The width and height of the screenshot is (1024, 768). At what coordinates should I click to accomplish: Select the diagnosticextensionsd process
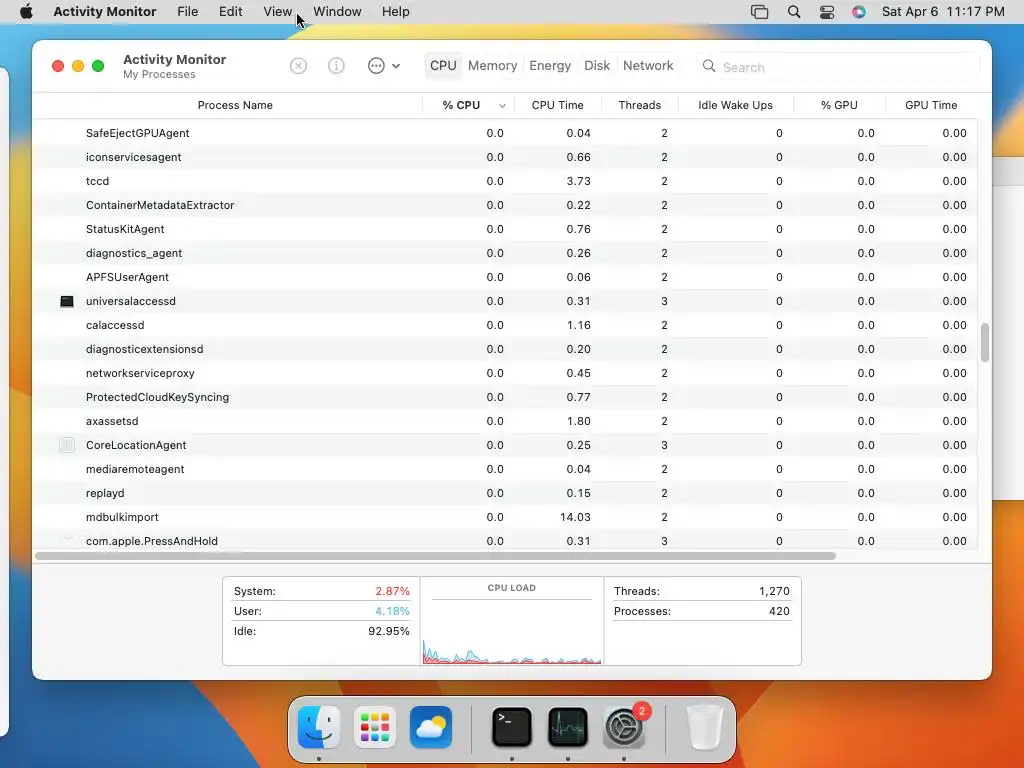505,349
